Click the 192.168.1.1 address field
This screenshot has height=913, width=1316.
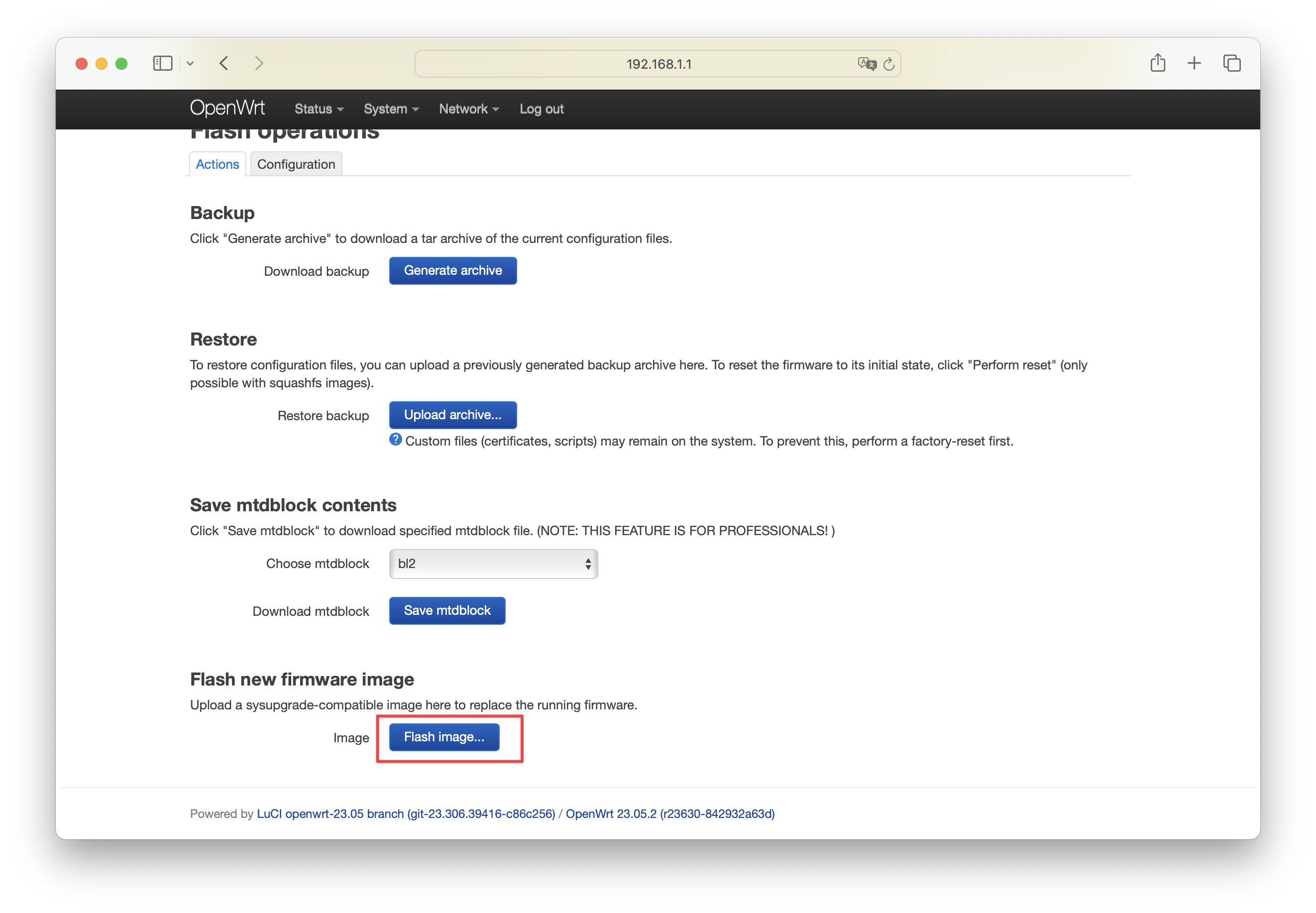click(x=658, y=64)
